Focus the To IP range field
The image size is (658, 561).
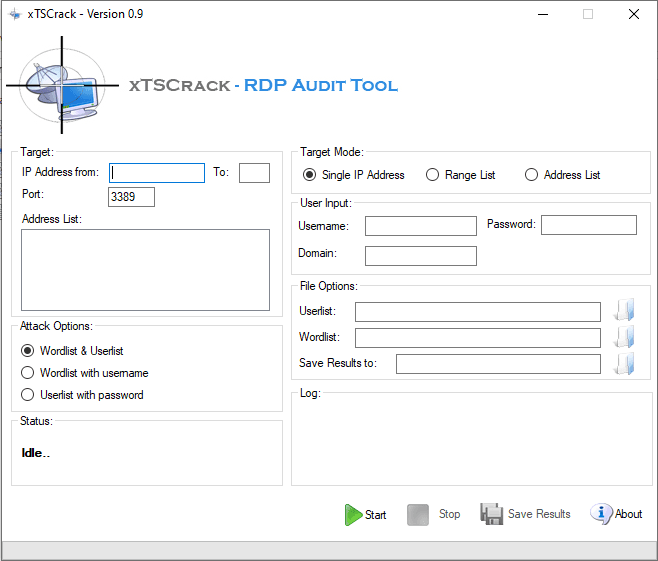click(254, 173)
